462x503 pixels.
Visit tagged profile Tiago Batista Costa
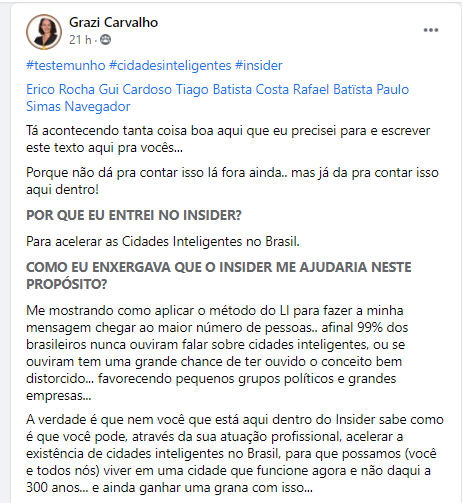pyautogui.click(x=232, y=89)
